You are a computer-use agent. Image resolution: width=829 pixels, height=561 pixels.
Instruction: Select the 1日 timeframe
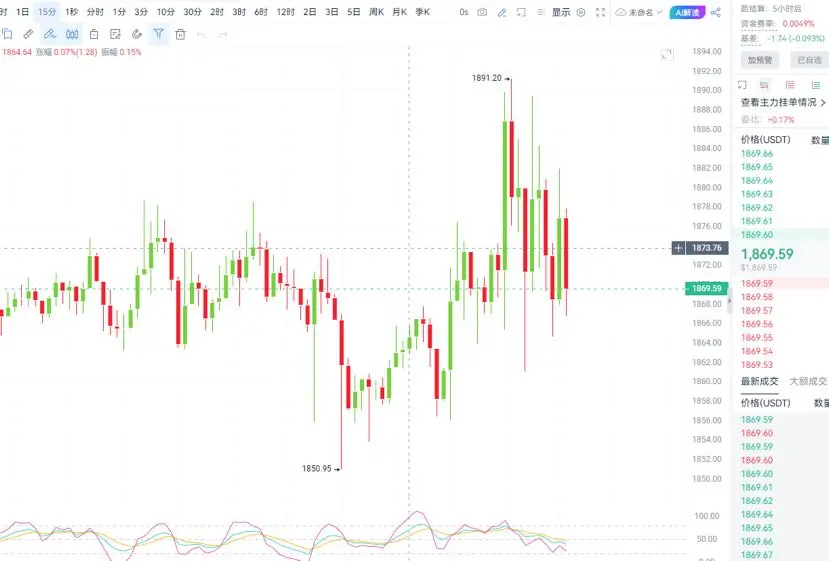click(23, 12)
